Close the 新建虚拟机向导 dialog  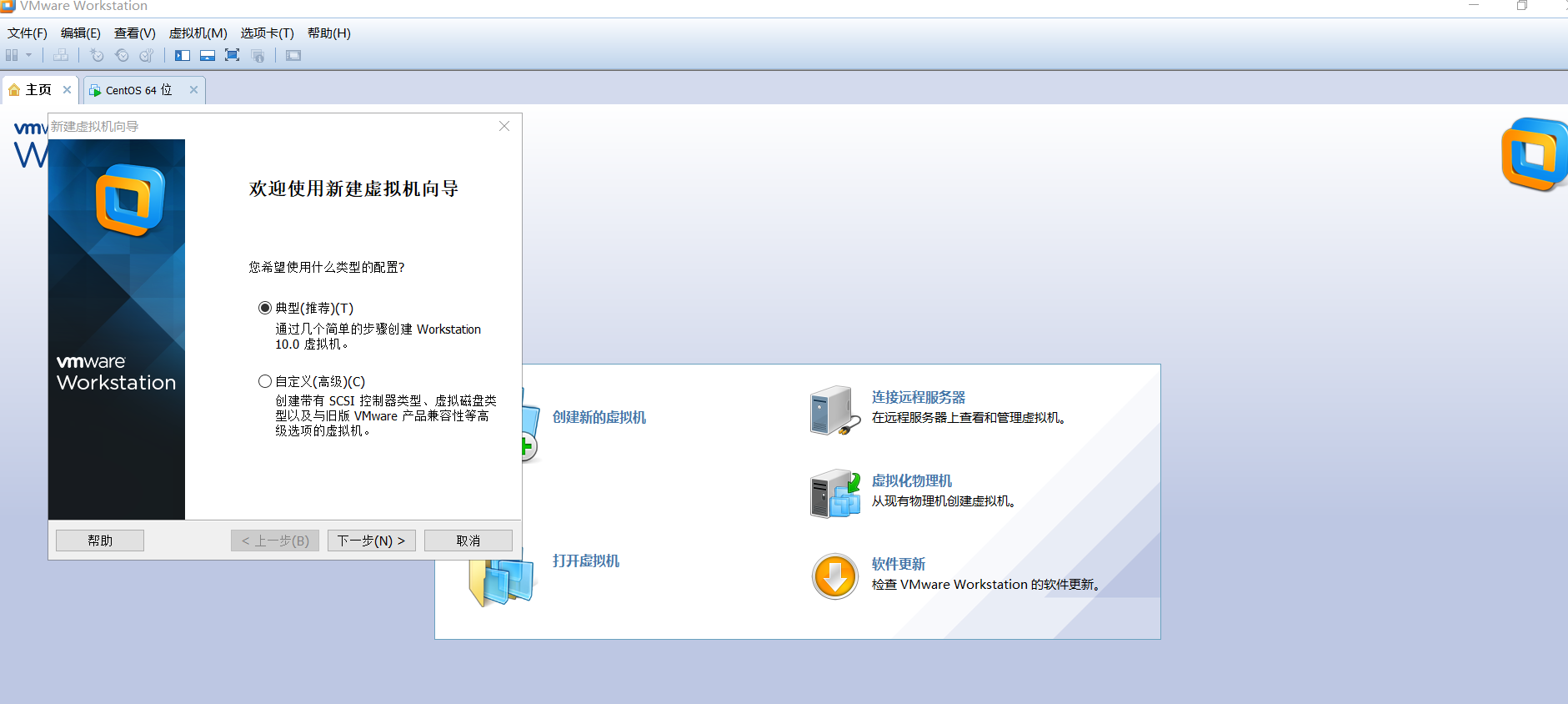pyautogui.click(x=504, y=126)
